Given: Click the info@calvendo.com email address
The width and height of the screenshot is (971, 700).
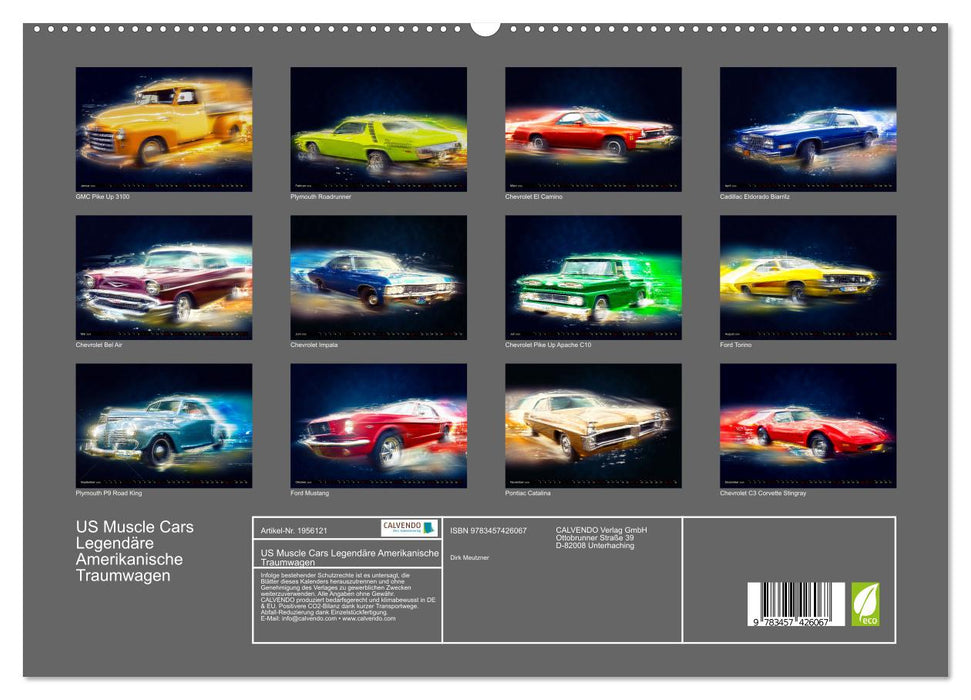Looking at the screenshot, I should point(307,618).
